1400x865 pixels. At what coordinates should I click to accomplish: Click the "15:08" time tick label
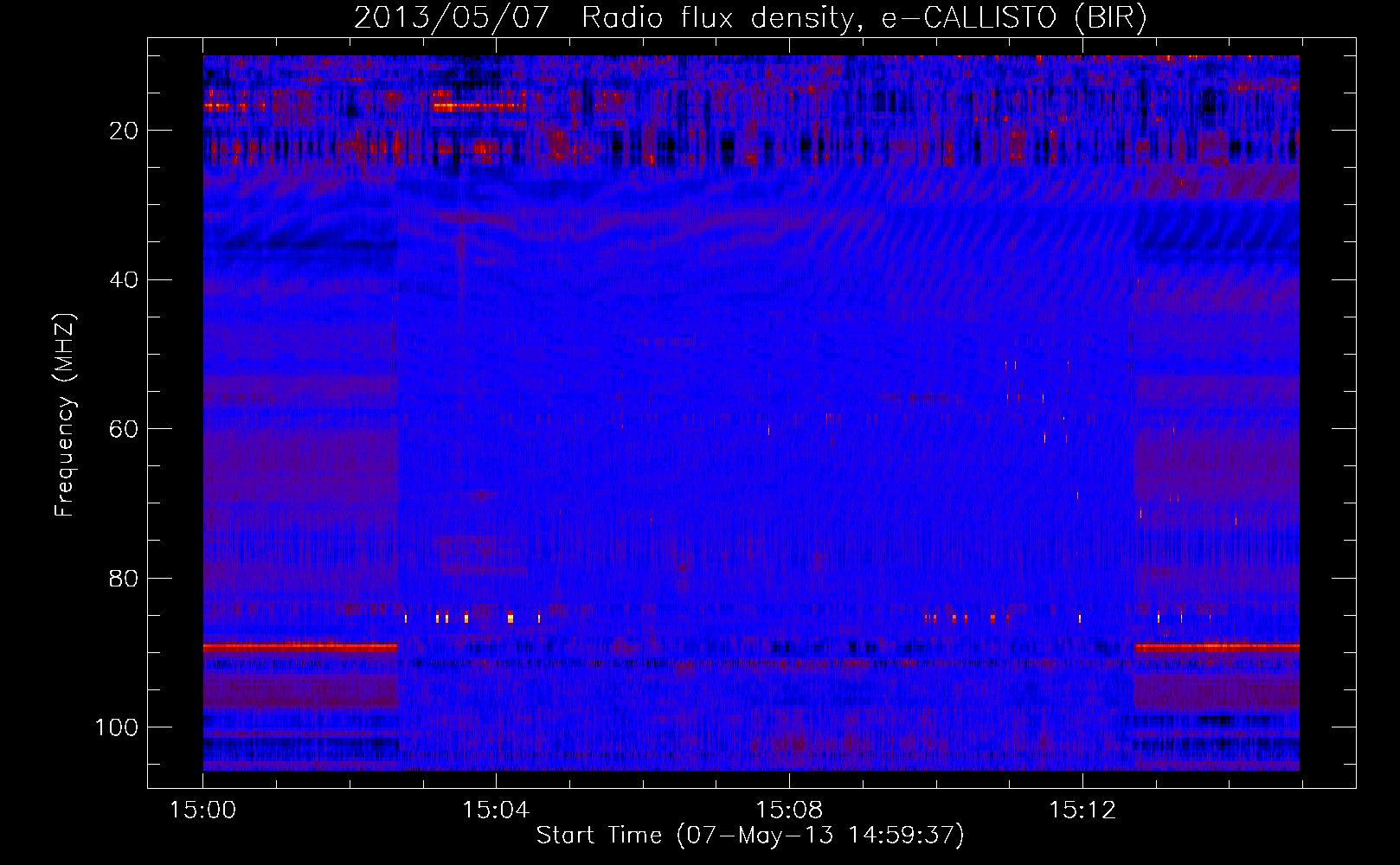789,811
